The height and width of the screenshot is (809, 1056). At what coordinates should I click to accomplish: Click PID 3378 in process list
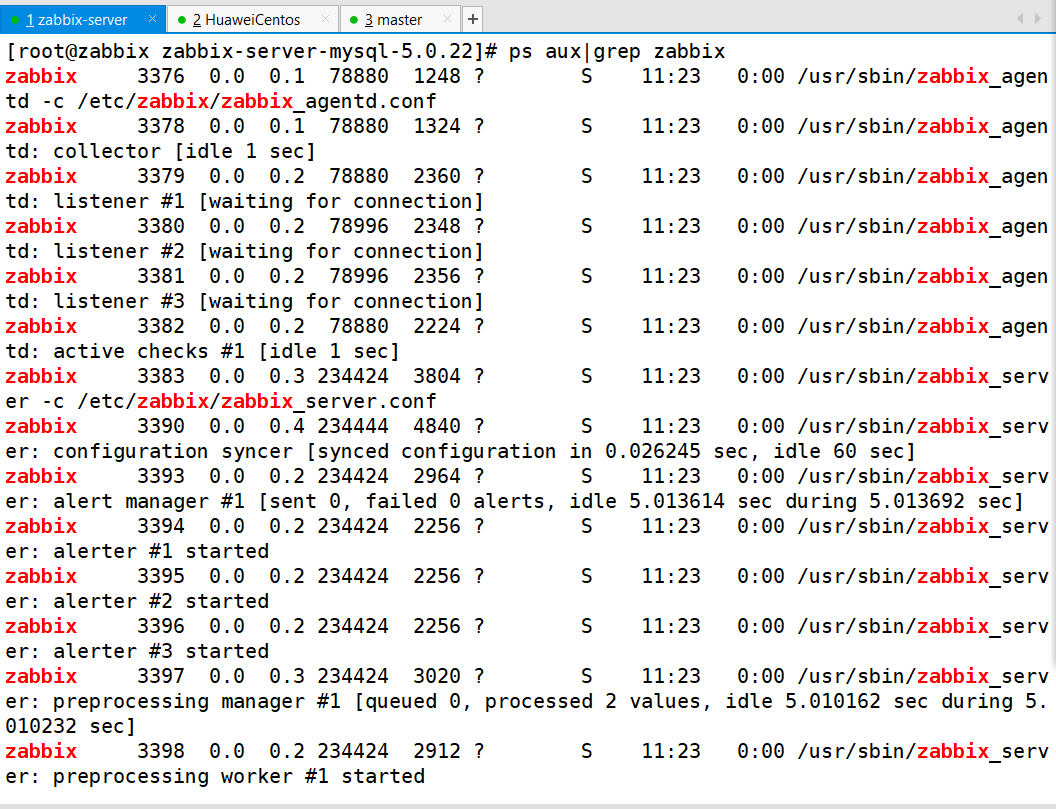point(161,126)
